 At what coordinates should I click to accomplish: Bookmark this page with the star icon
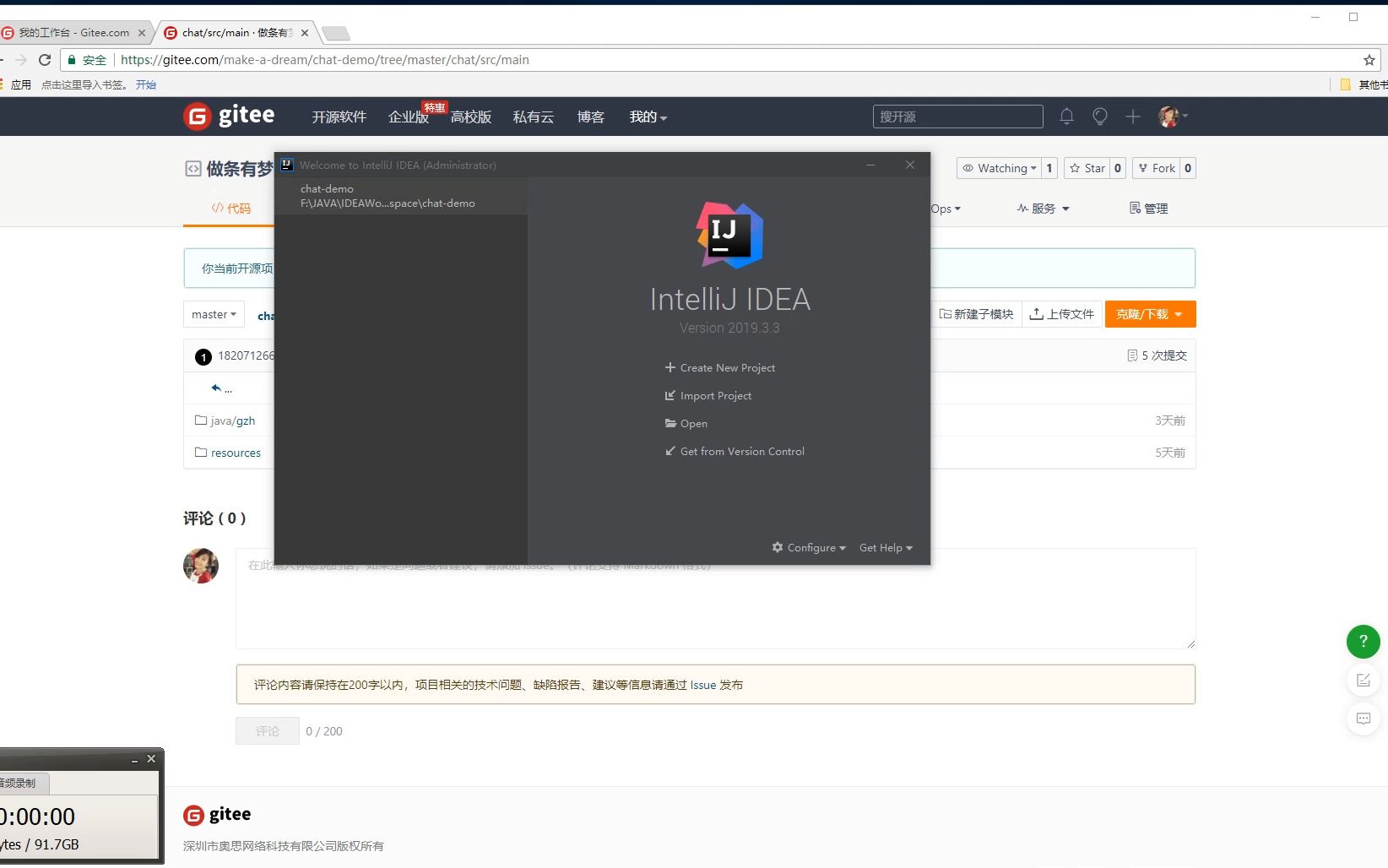pos(1369,60)
